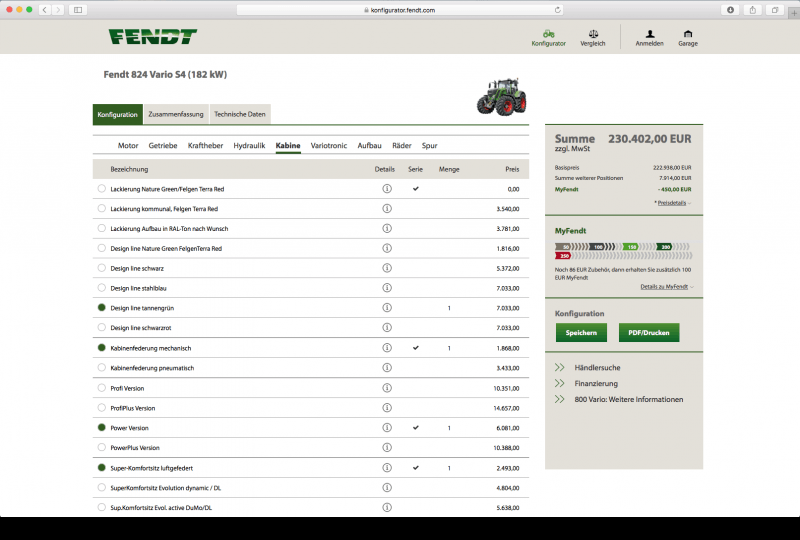Click the PDF/Drucken button

pos(649,333)
